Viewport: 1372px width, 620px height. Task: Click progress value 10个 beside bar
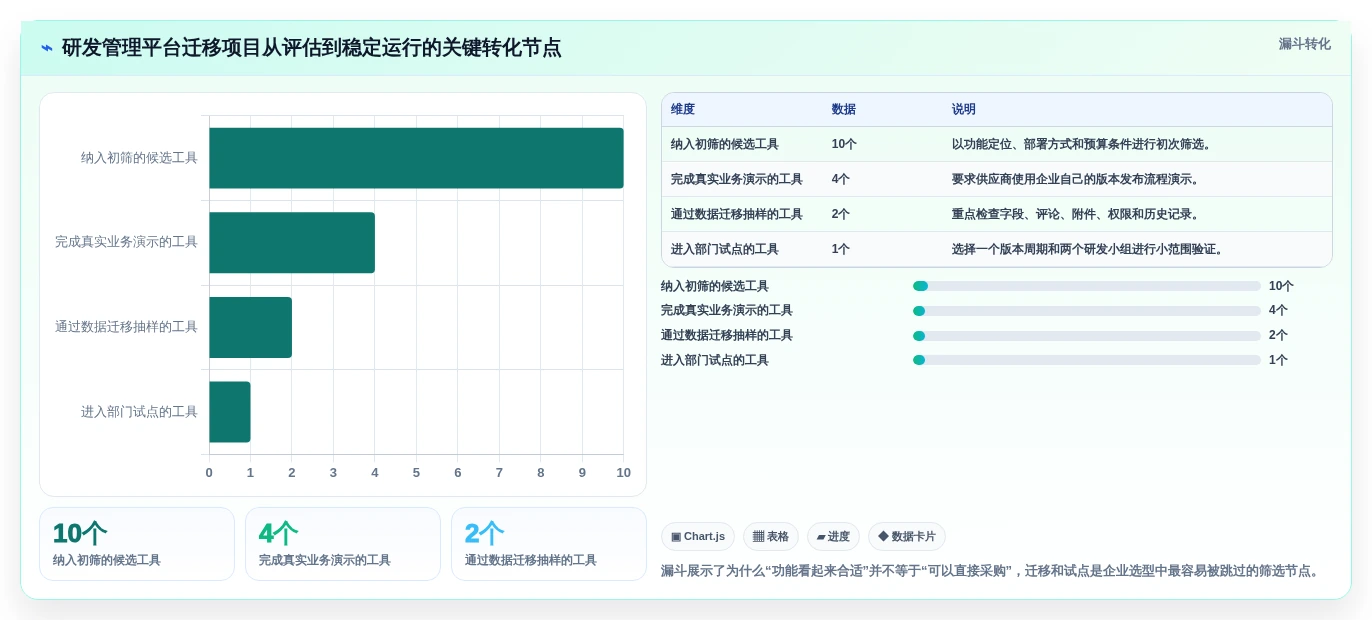click(x=1281, y=286)
